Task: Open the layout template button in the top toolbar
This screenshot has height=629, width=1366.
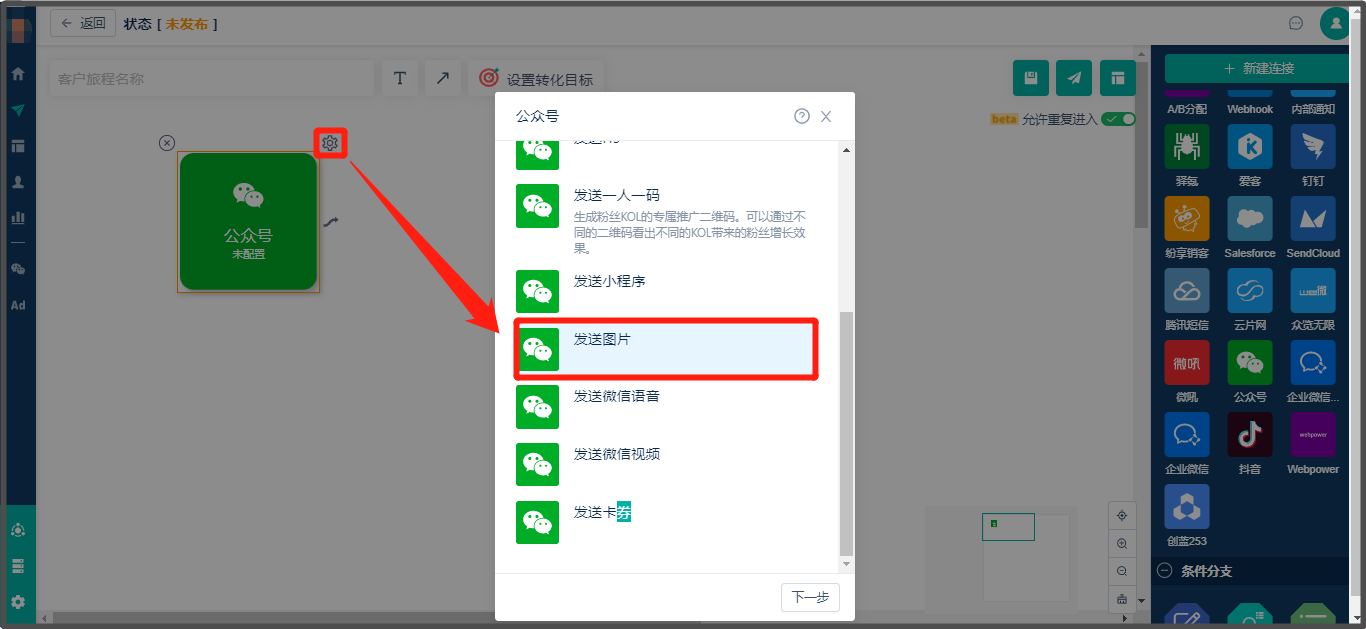Action: pos(1118,78)
